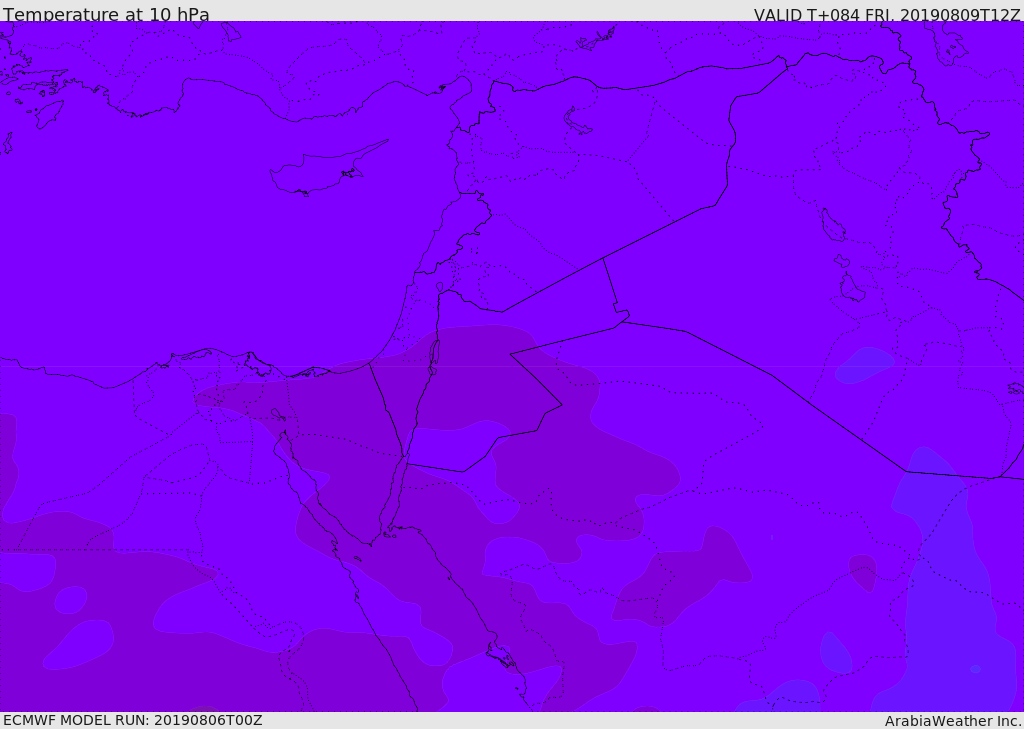Click the 'Temperature at 10 hPa' title
The image size is (1024, 729).
click(106, 14)
